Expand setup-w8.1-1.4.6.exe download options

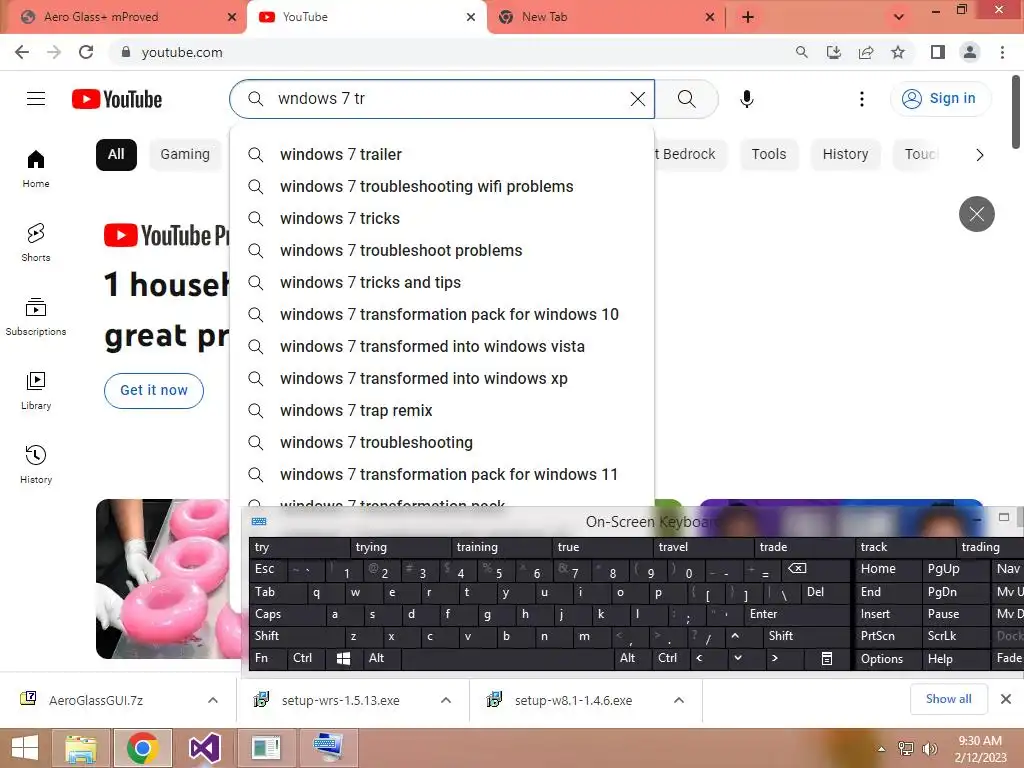679,700
